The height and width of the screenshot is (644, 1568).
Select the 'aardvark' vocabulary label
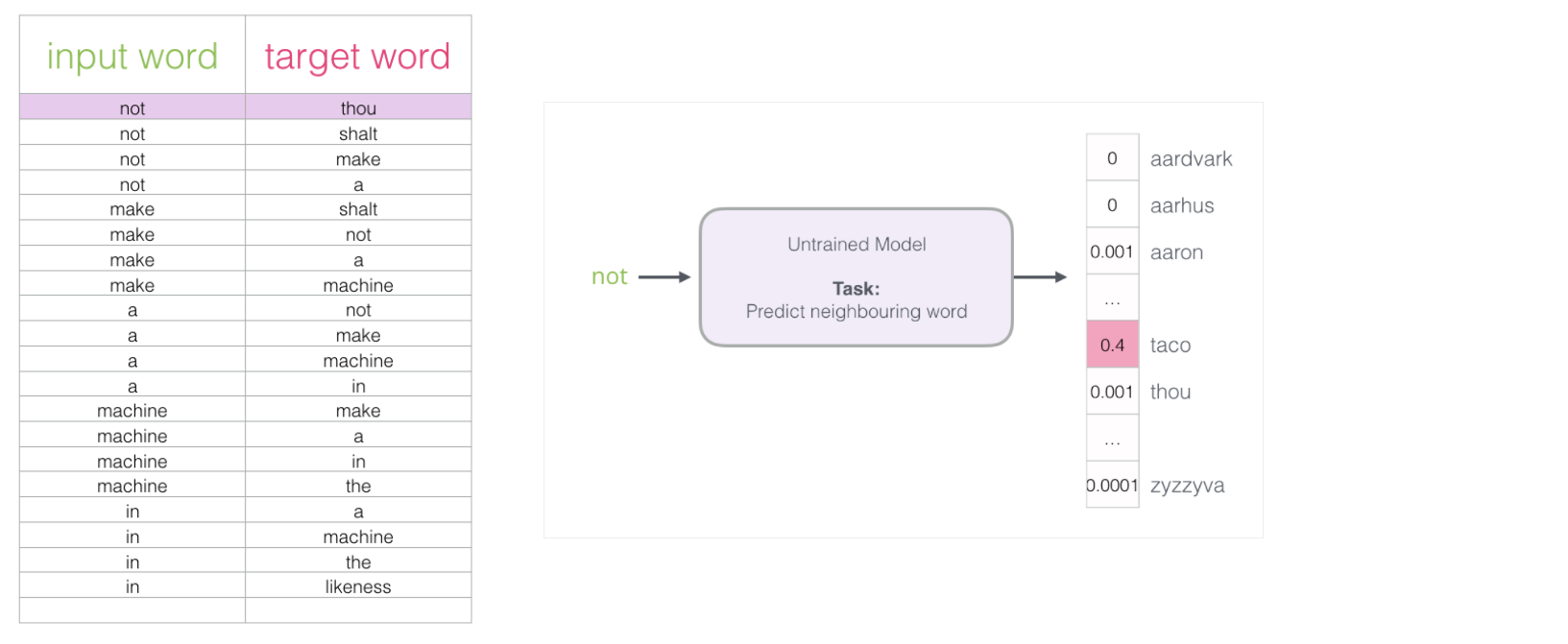pyautogui.click(x=1191, y=159)
